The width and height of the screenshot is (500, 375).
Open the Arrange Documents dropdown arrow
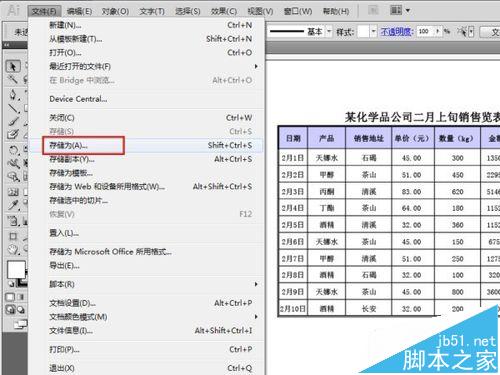pyautogui.click(x=407, y=11)
